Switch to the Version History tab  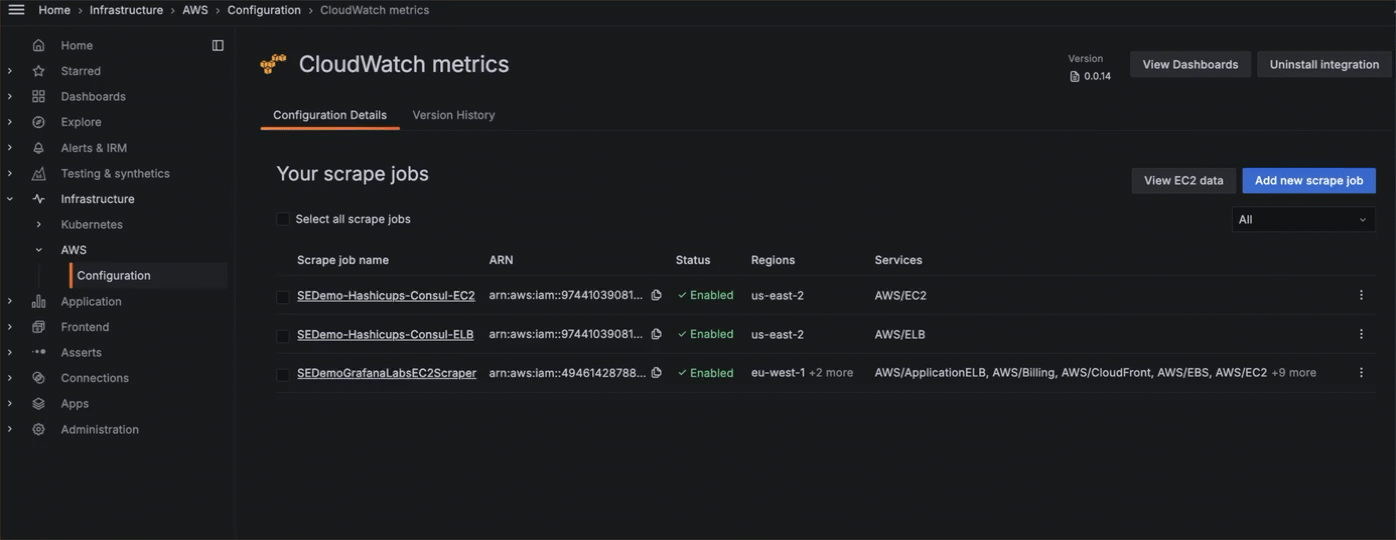click(453, 115)
